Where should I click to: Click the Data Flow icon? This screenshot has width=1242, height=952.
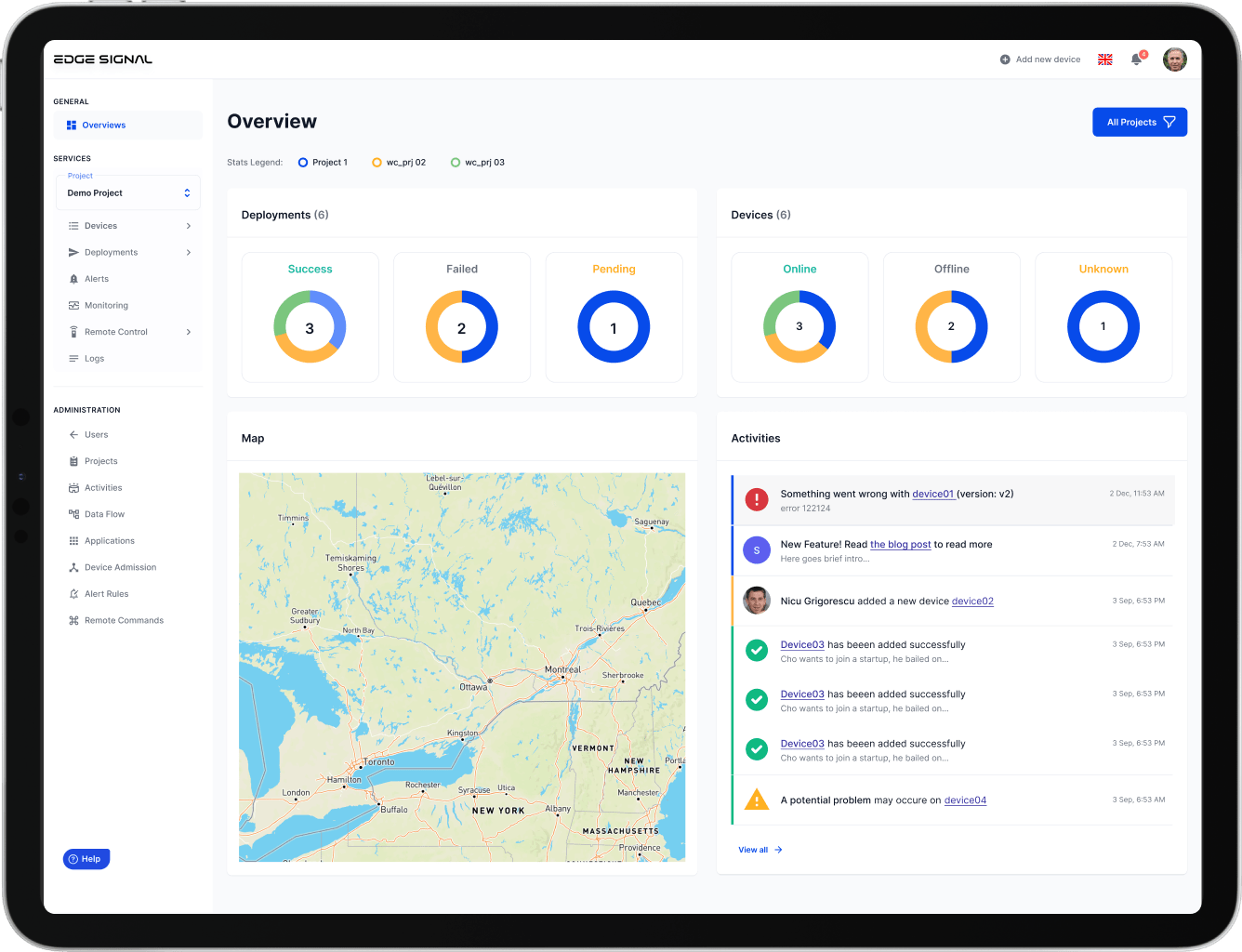tap(74, 513)
